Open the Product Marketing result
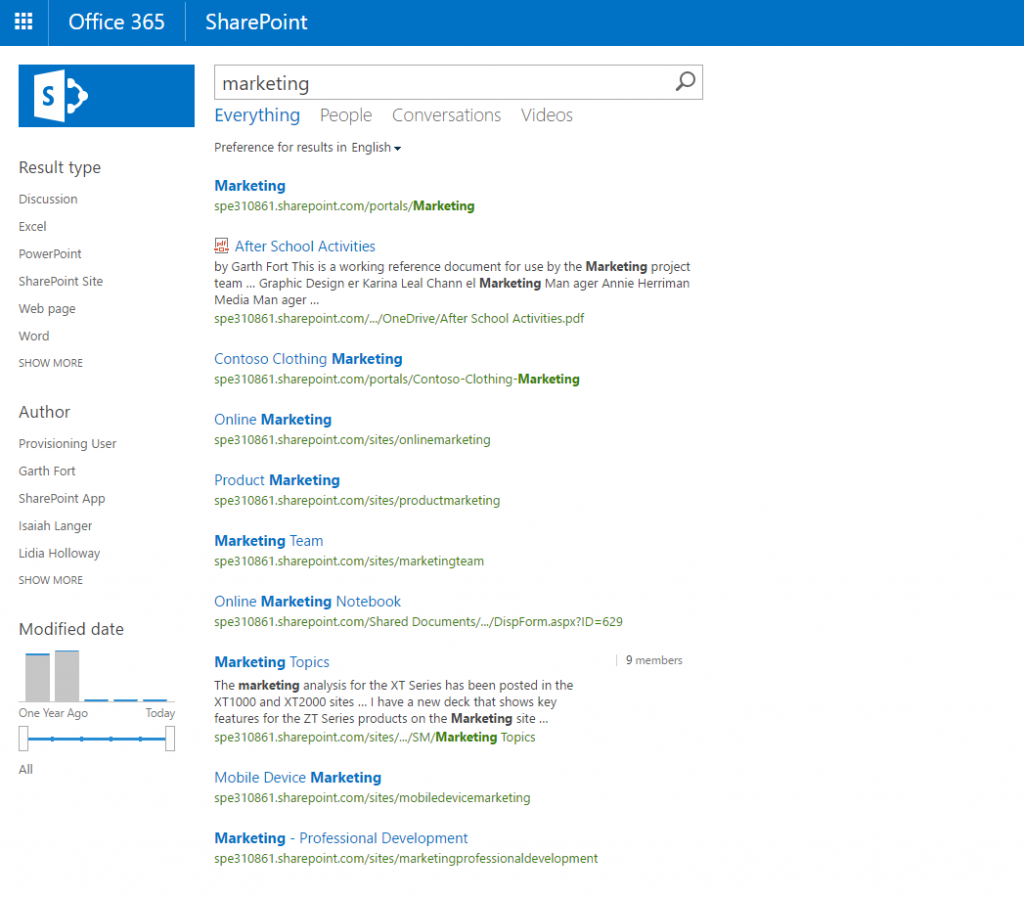Image resolution: width=1024 pixels, height=898 pixels. [x=277, y=480]
